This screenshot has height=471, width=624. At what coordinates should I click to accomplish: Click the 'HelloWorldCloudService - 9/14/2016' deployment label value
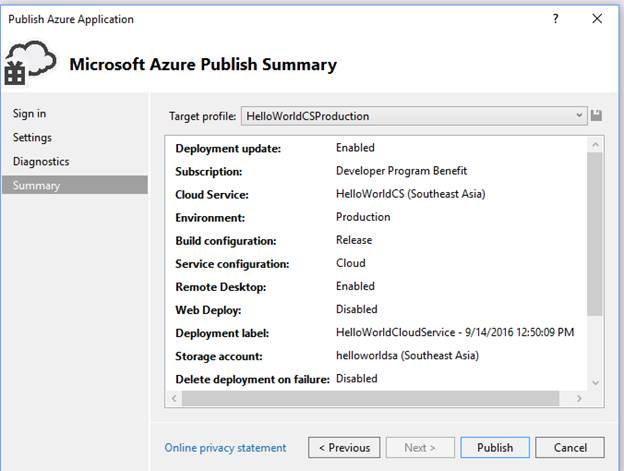[x=455, y=332]
